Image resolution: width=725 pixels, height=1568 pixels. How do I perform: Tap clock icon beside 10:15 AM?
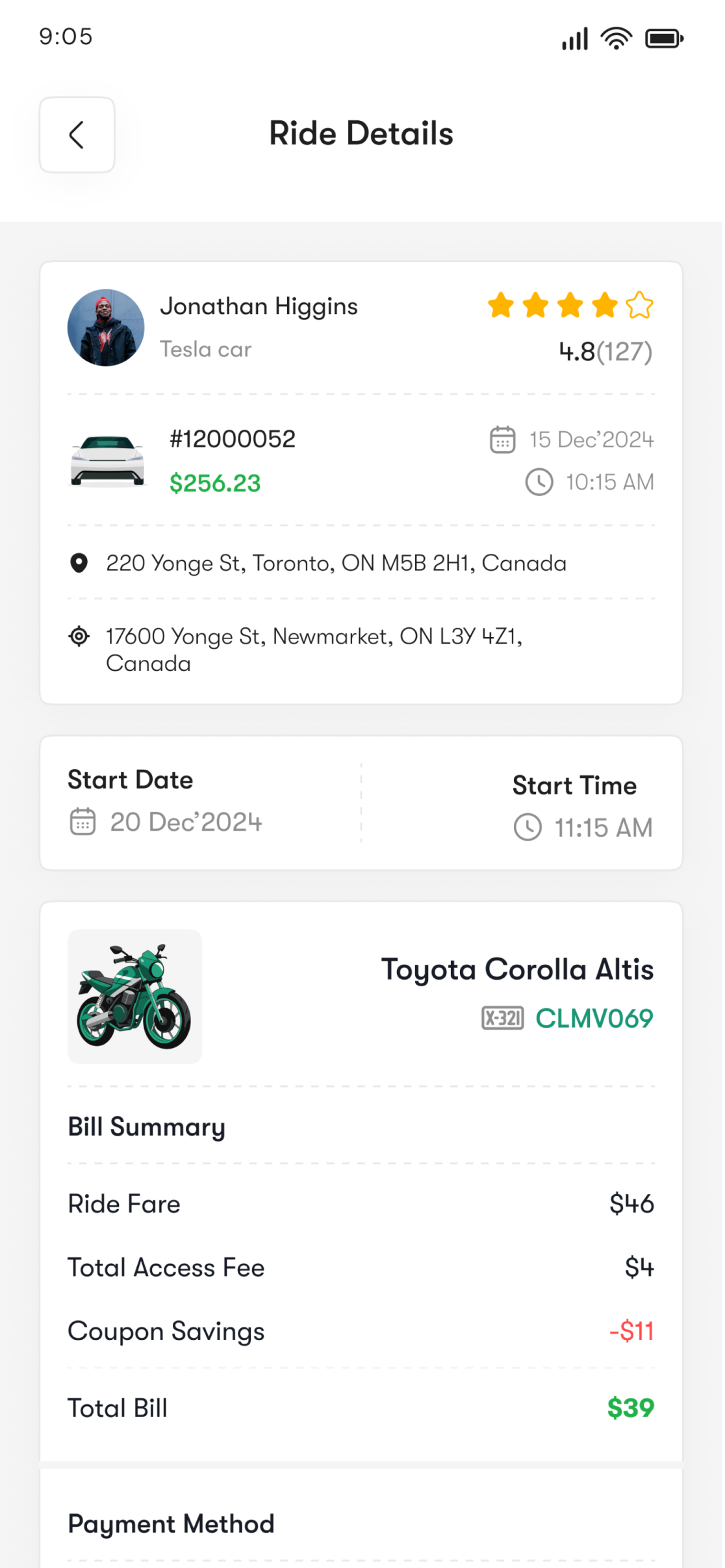[x=539, y=482]
